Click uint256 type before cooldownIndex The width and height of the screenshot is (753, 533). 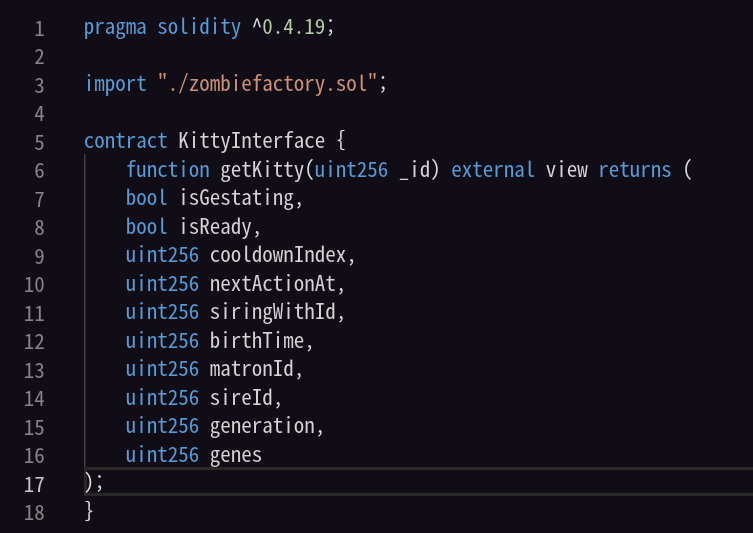[x=162, y=255]
